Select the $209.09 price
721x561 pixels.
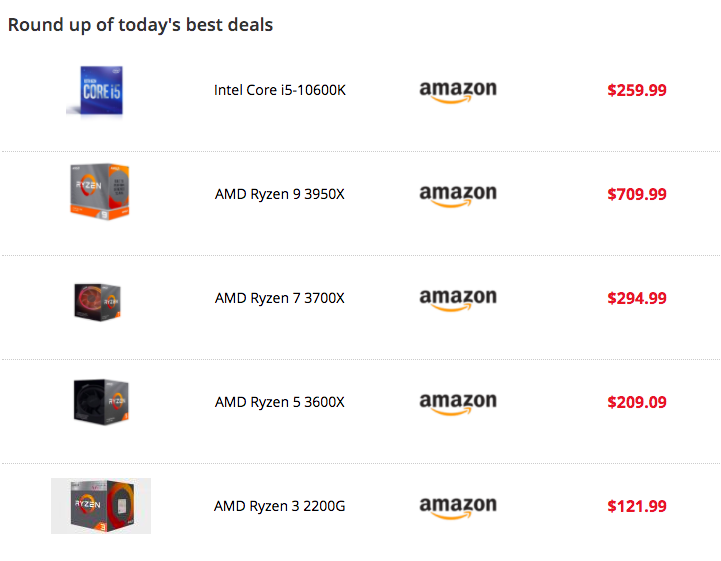[637, 402]
